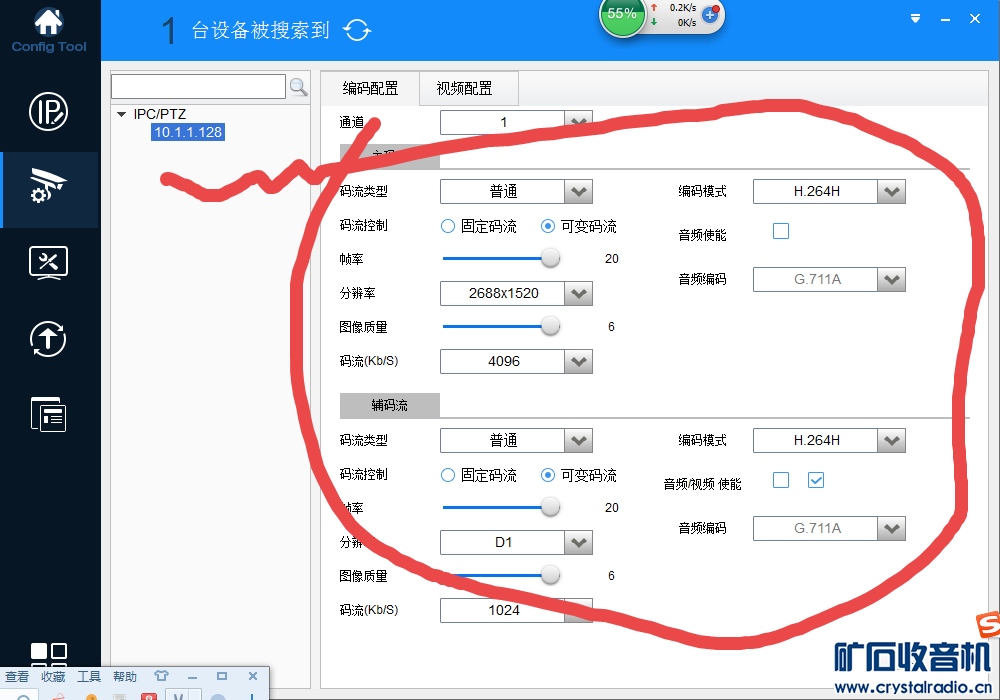Open main stream 音频编码 G.711A dropdown
The height and width of the screenshot is (700, 1000).
click(829, 279)
